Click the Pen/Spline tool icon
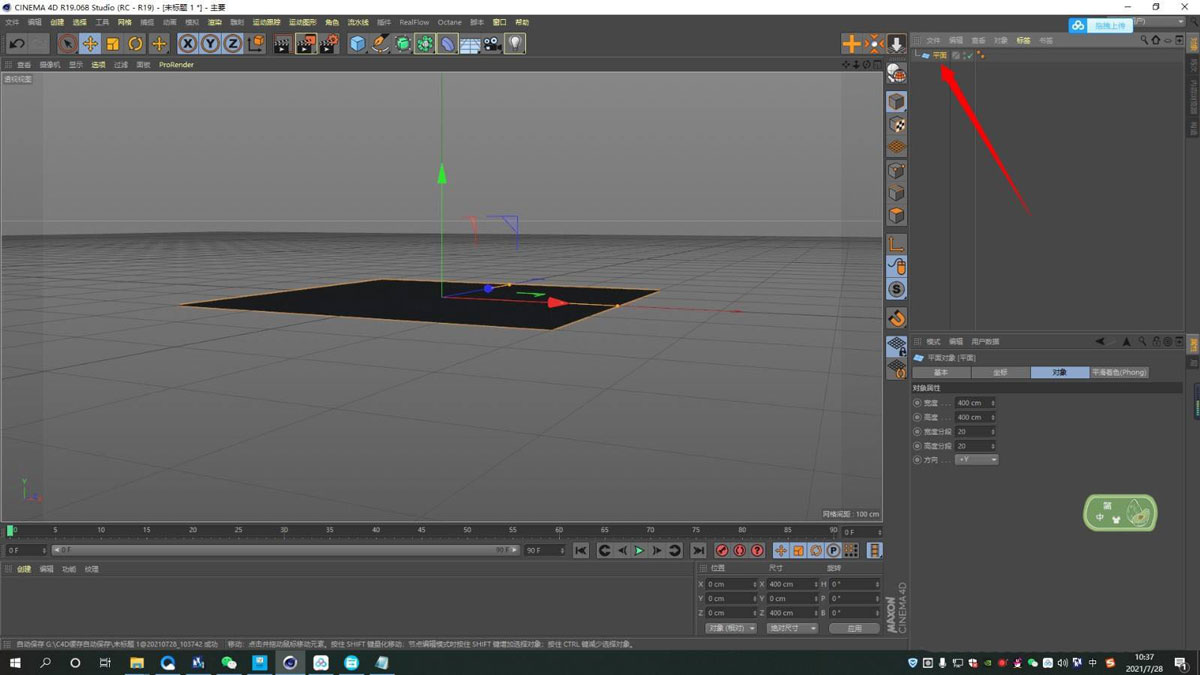1200x675 pixels. [x=378, y=43]
